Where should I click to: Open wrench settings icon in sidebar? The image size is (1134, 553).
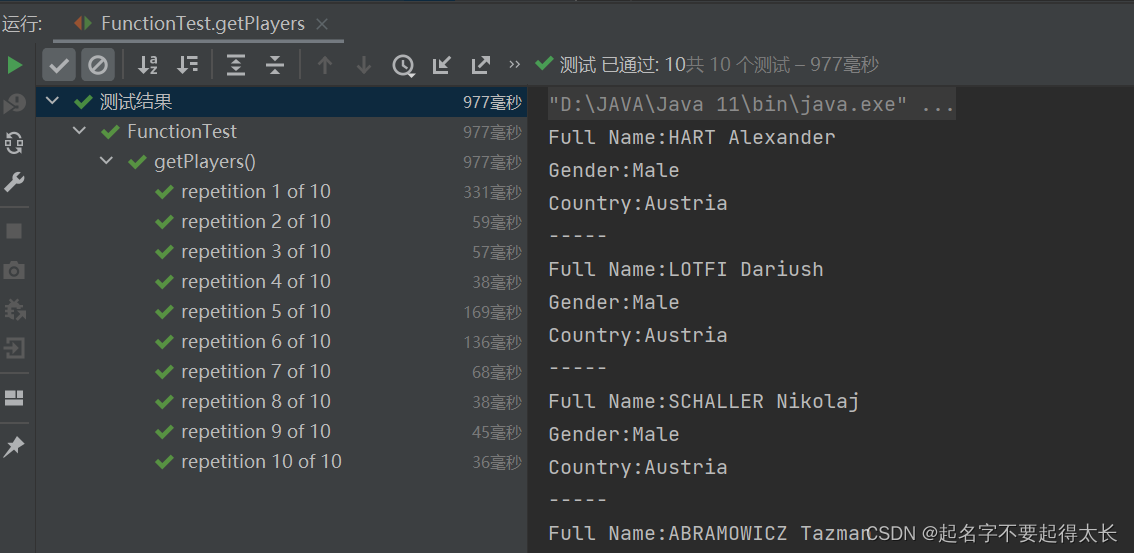[14, 182]
